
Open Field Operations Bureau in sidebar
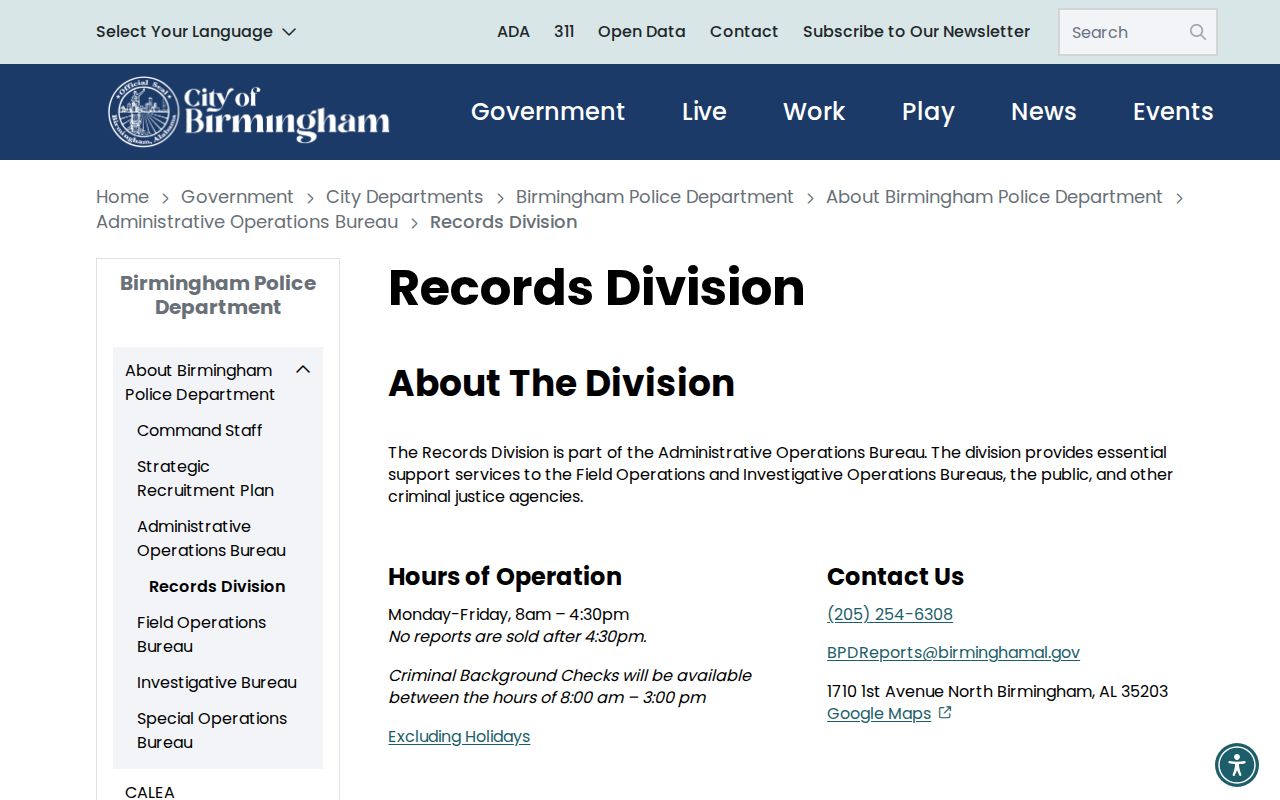(x=201, y=634)
